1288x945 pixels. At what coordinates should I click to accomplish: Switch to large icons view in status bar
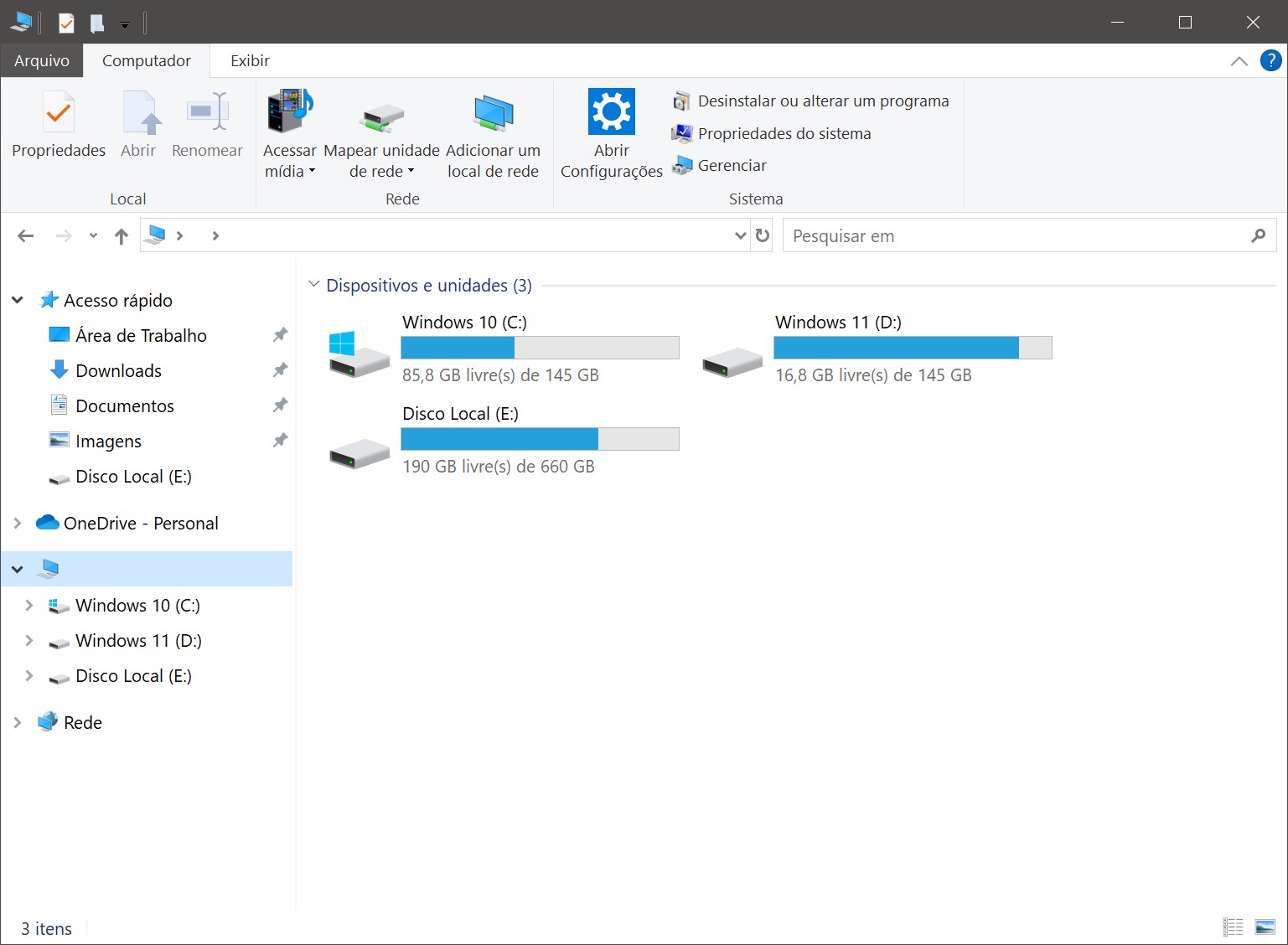click(1265, 927)
